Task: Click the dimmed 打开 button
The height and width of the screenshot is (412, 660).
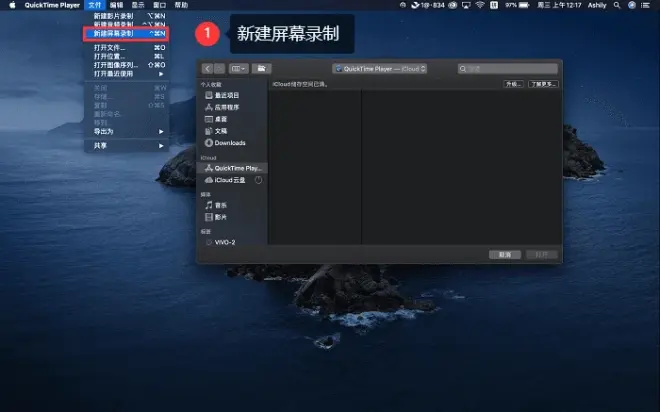Action: pos(542,255)
